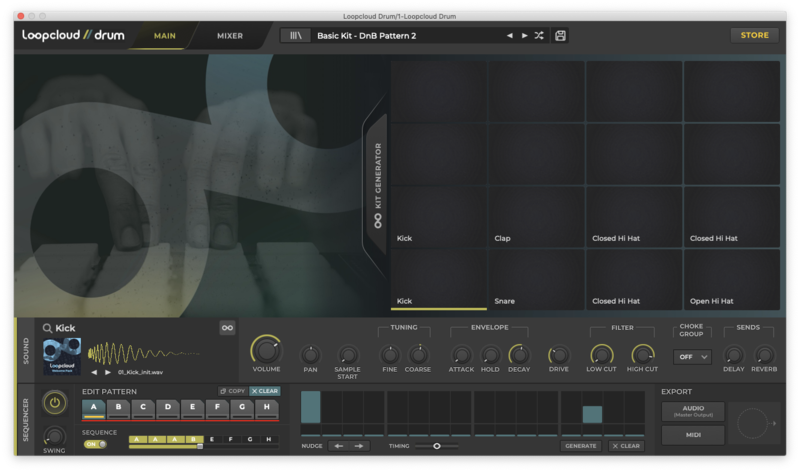Click the Loopcloud link icon beside Kick
The width and height of the screenshot is (800, 472).
(227, 327)
